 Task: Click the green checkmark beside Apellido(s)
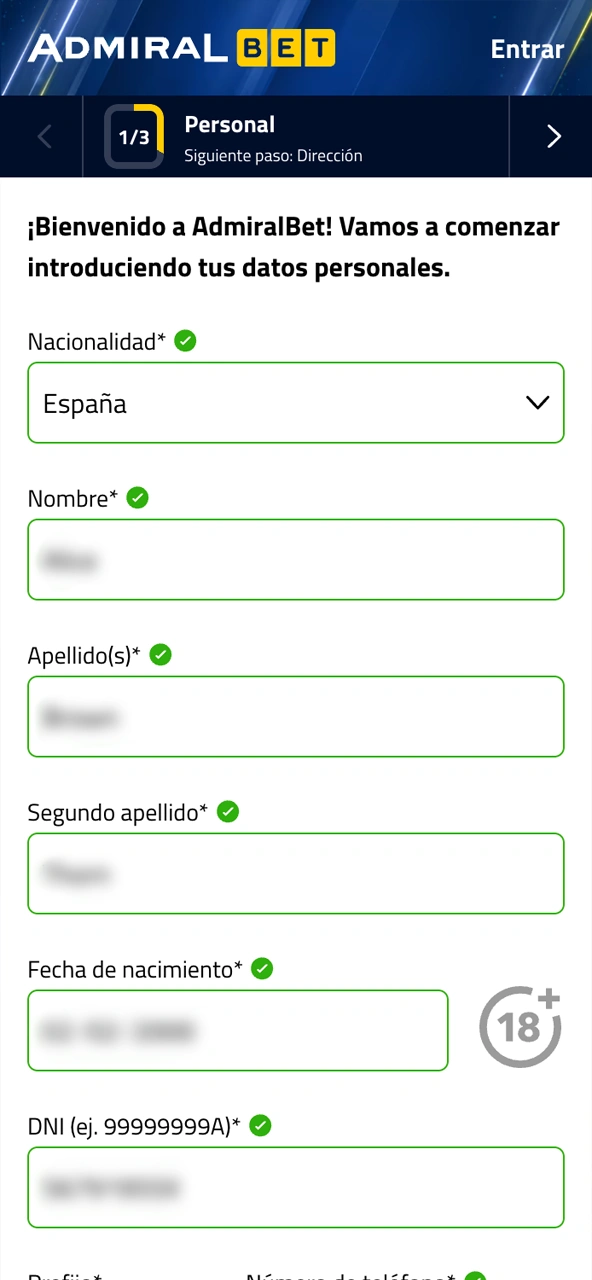tap(160, 655)
